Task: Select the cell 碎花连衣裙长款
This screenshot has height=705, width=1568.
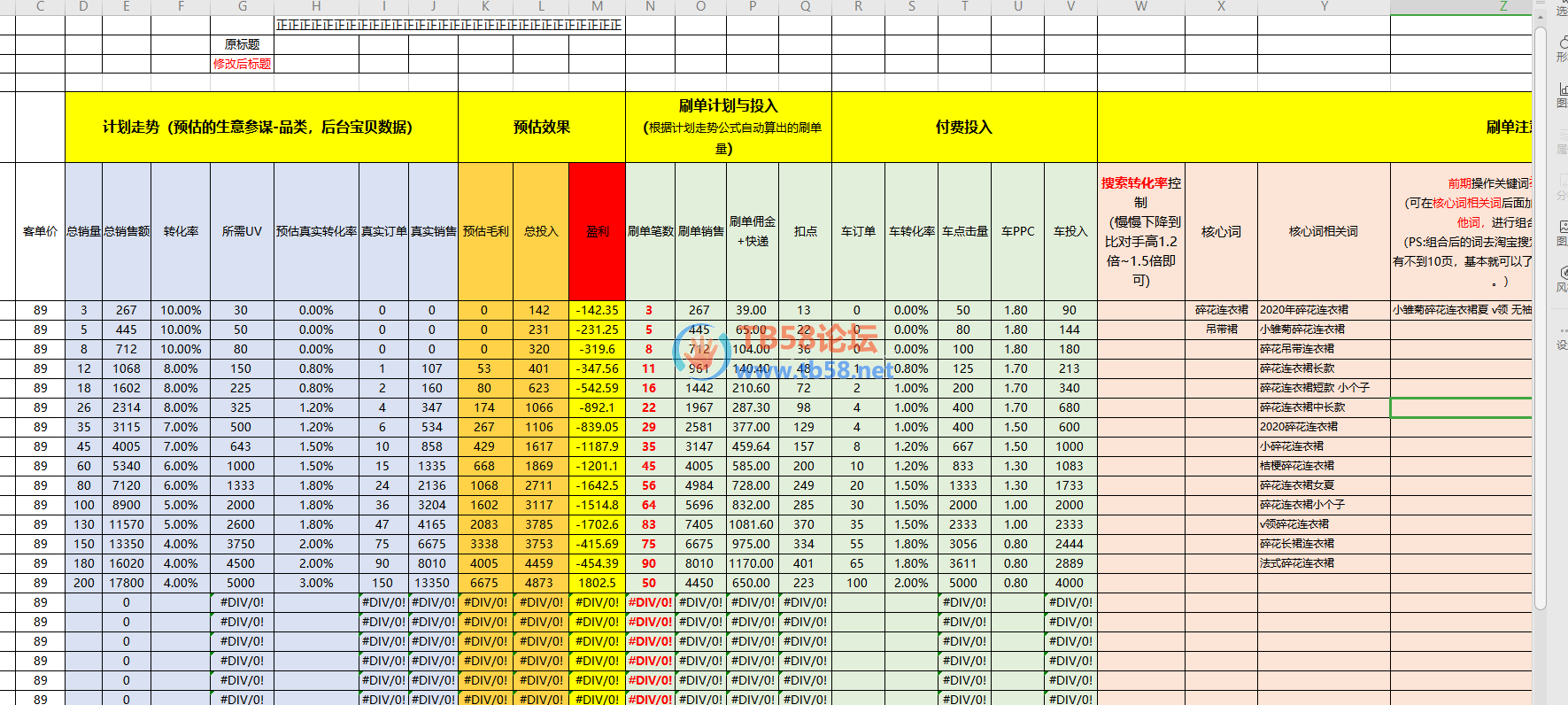Action: click(x=1324, y=368)
